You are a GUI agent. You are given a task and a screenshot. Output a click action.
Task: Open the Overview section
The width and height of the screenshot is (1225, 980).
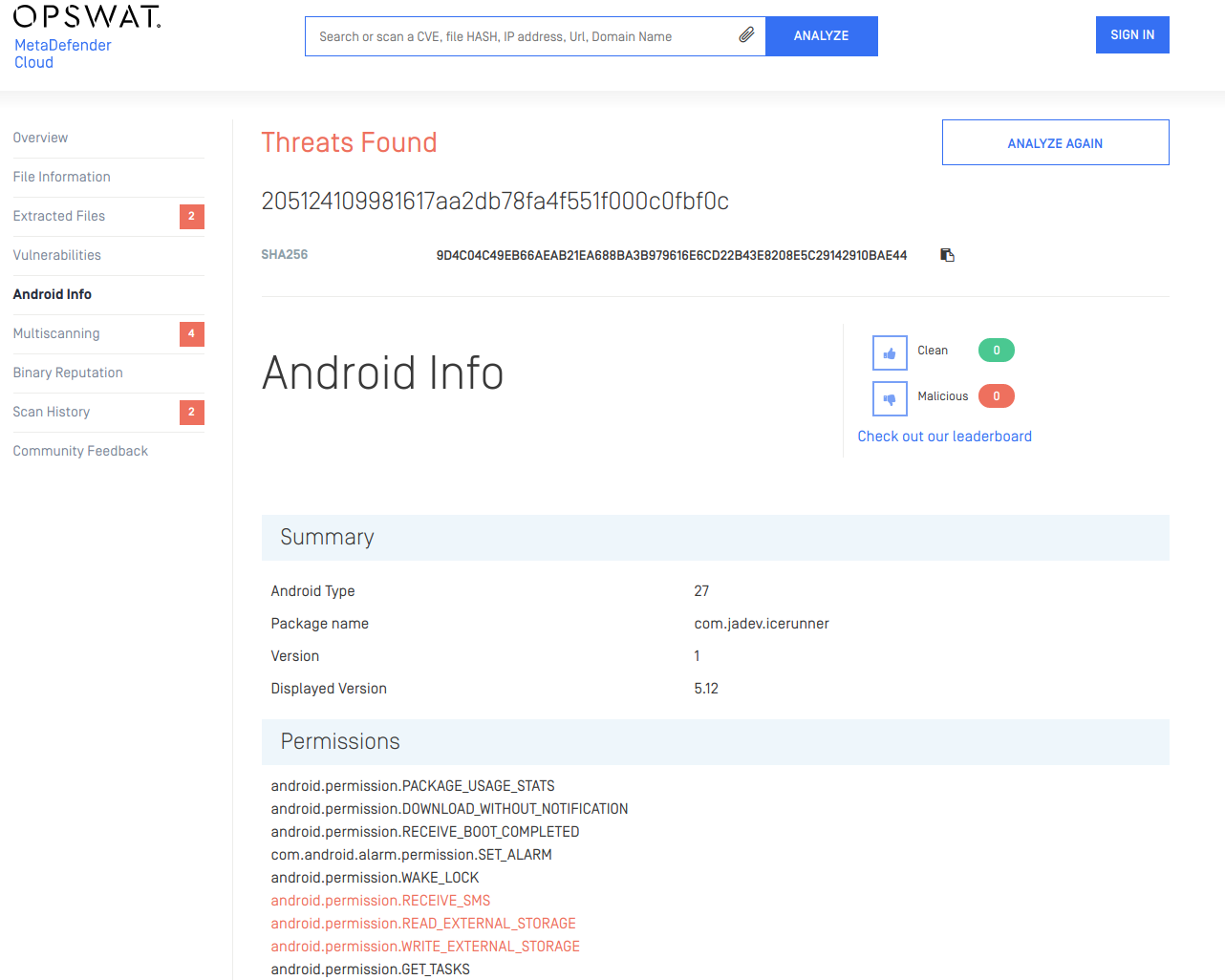(40, 138)
